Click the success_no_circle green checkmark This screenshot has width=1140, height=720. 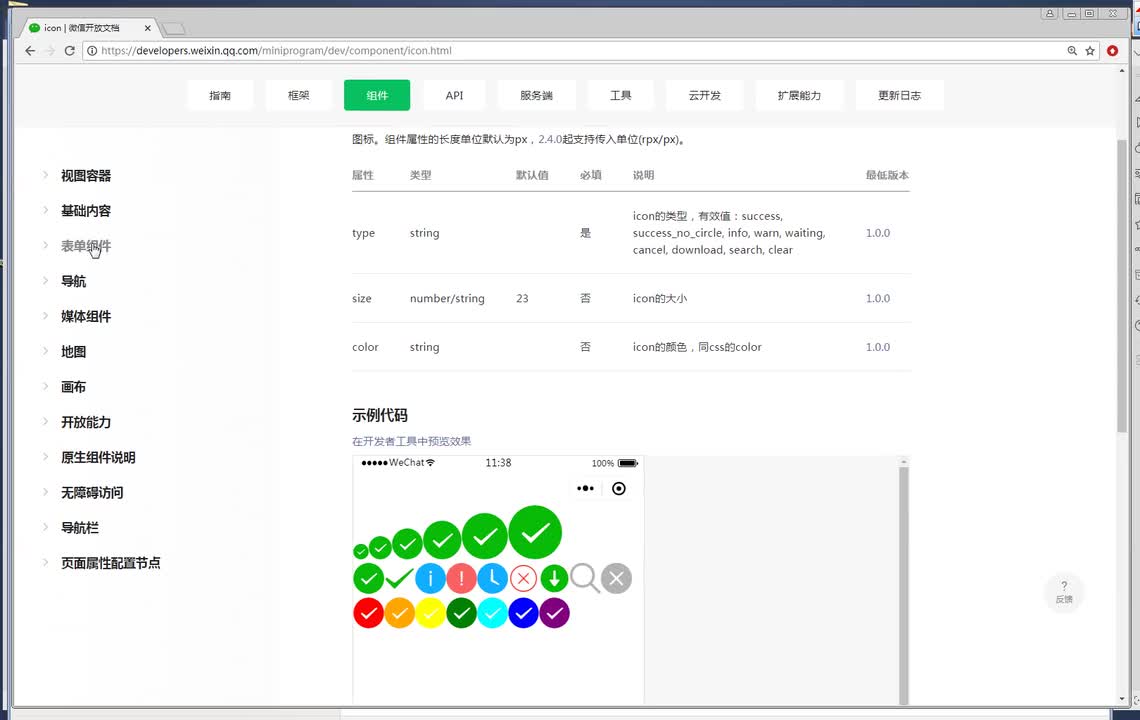(399, 579)
